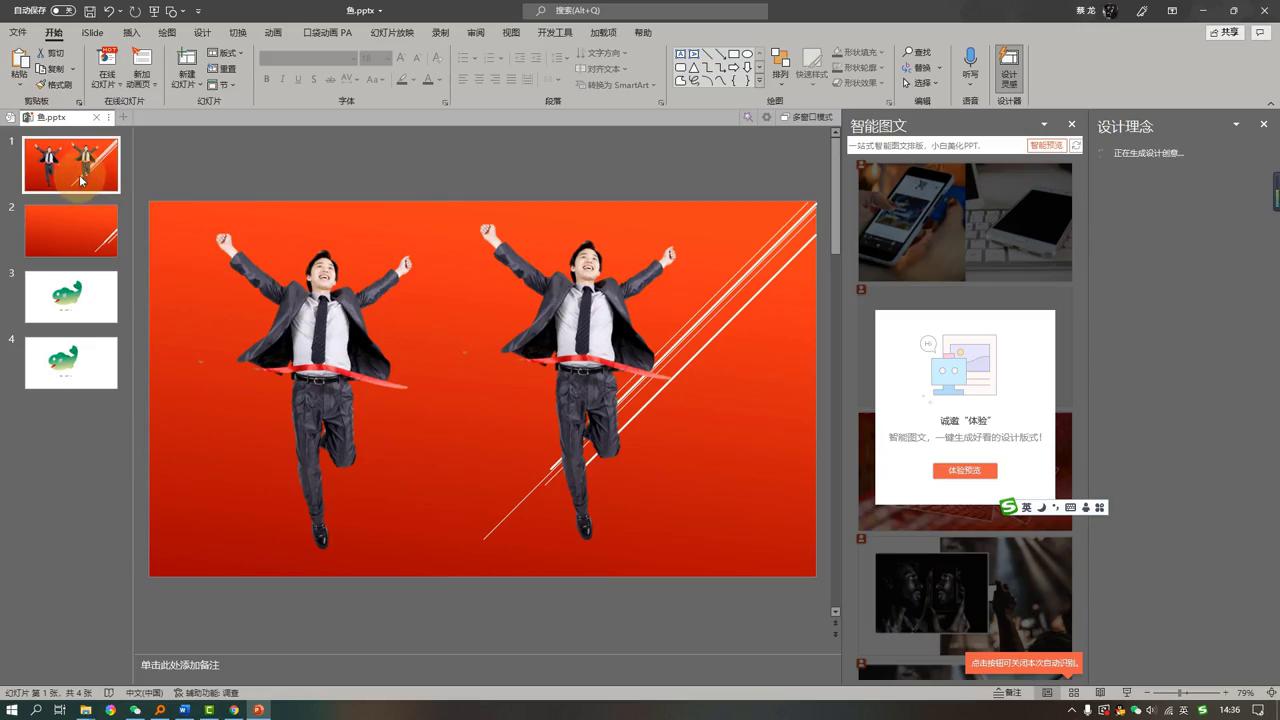Click the Save icon in quick access toolbar
Image resolution: width=1280 pixels, height=720 pixels.
pyautogui.click(x=90, y=11)
